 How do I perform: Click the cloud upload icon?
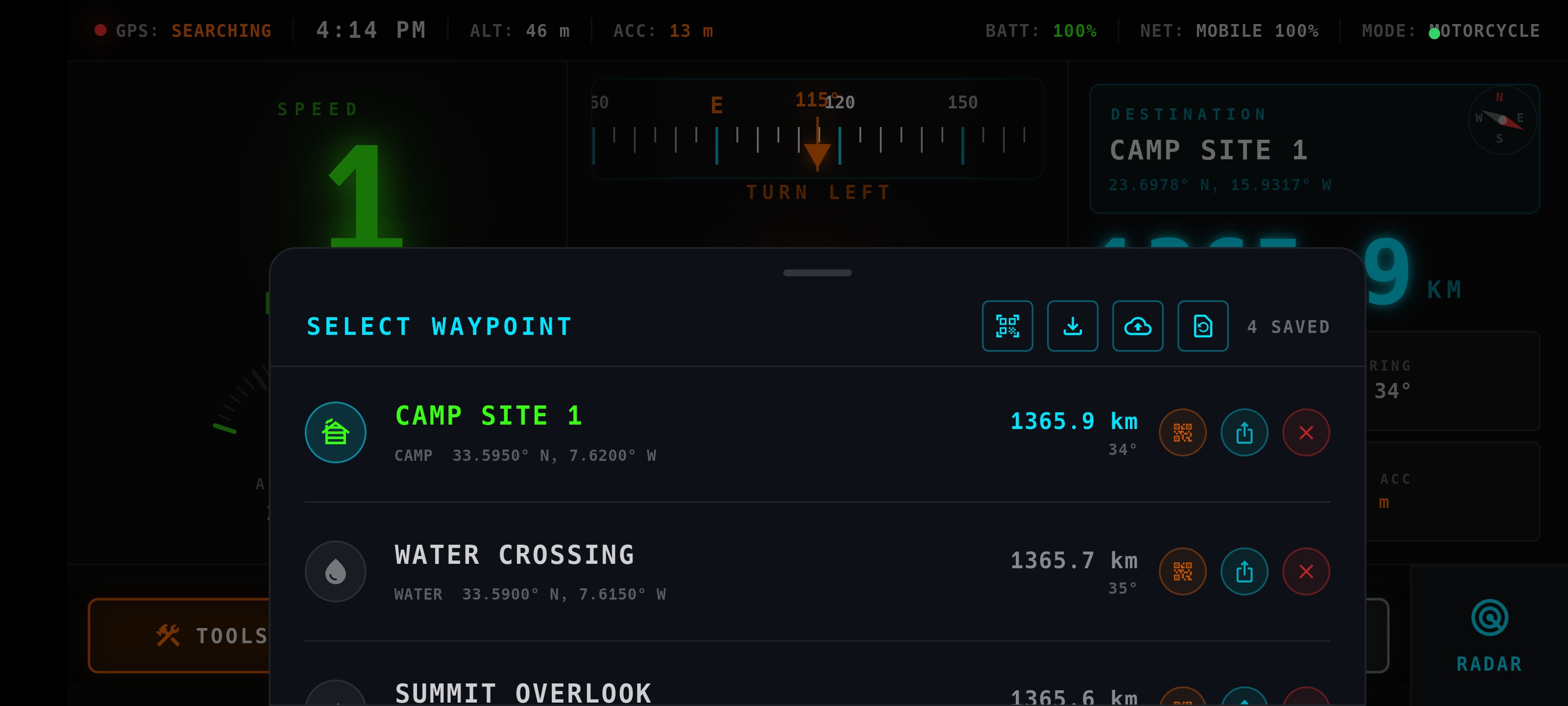coord(1137,326)
